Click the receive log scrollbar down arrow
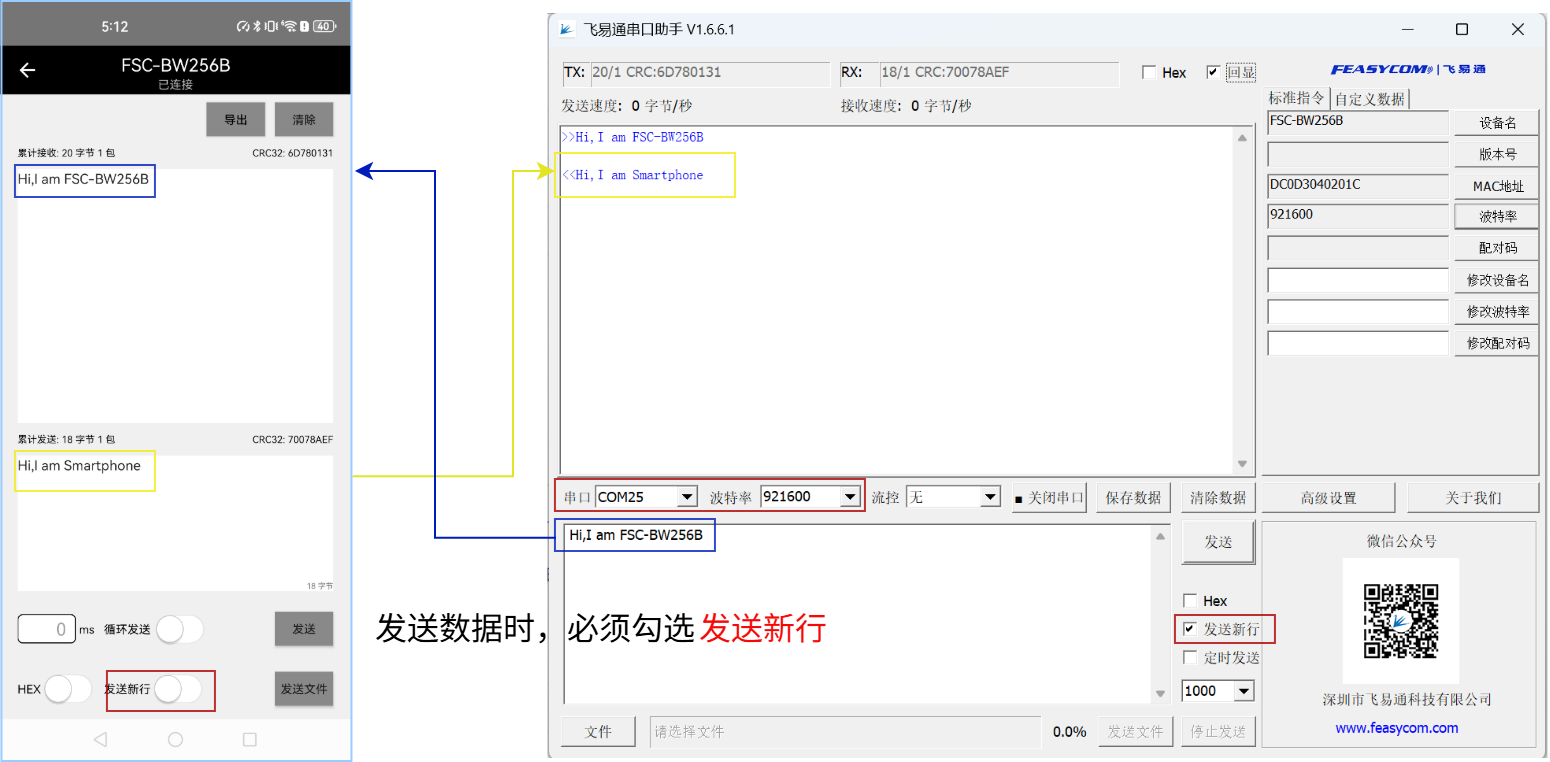1550x762 pixels. pos(1242,464)
